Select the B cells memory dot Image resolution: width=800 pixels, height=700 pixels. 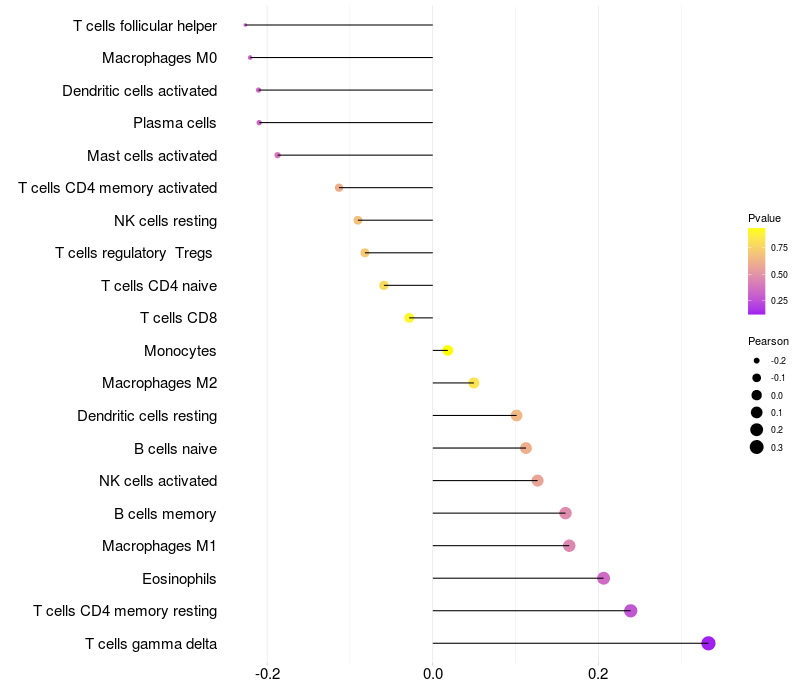[x=565, y=513]
